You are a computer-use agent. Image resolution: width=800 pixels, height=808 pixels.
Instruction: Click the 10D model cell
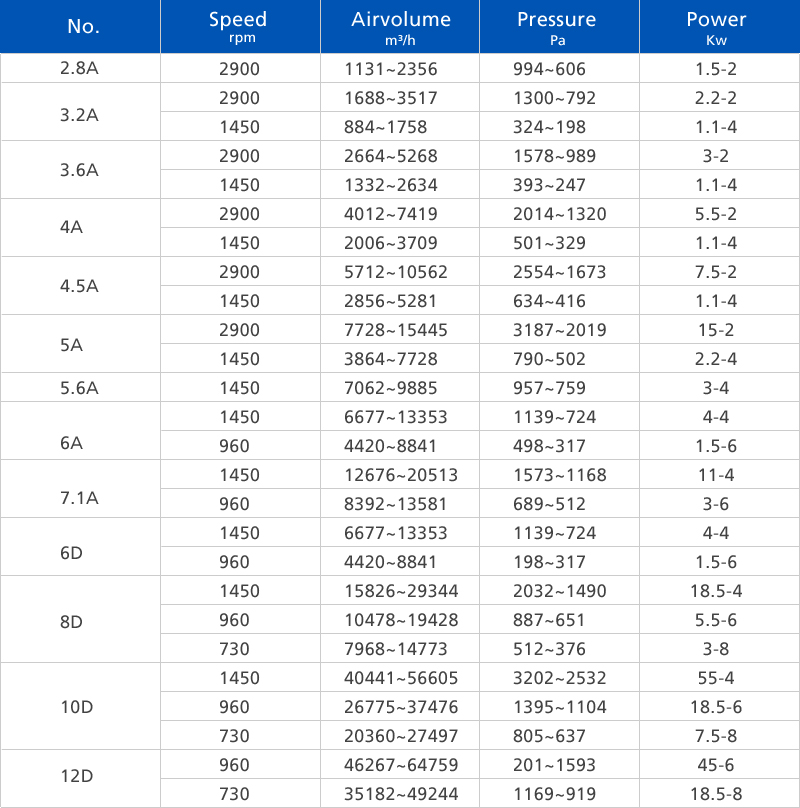click(x=80, y=707)
